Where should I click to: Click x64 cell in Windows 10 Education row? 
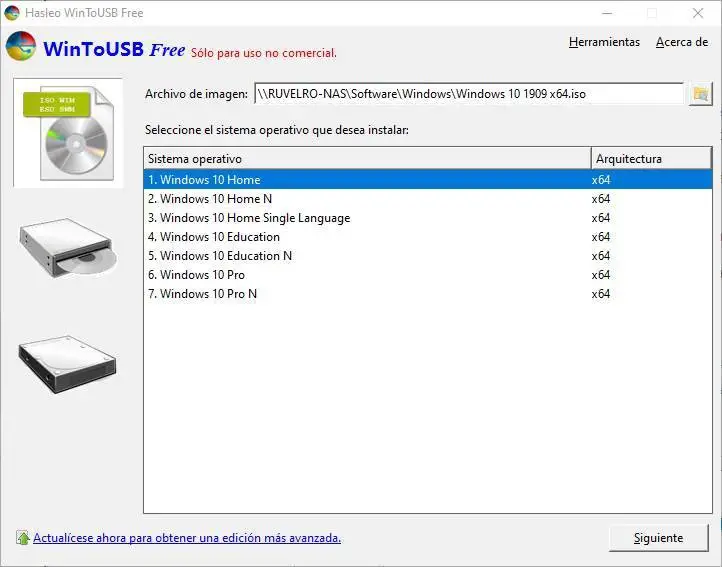[x=601, y=237]
